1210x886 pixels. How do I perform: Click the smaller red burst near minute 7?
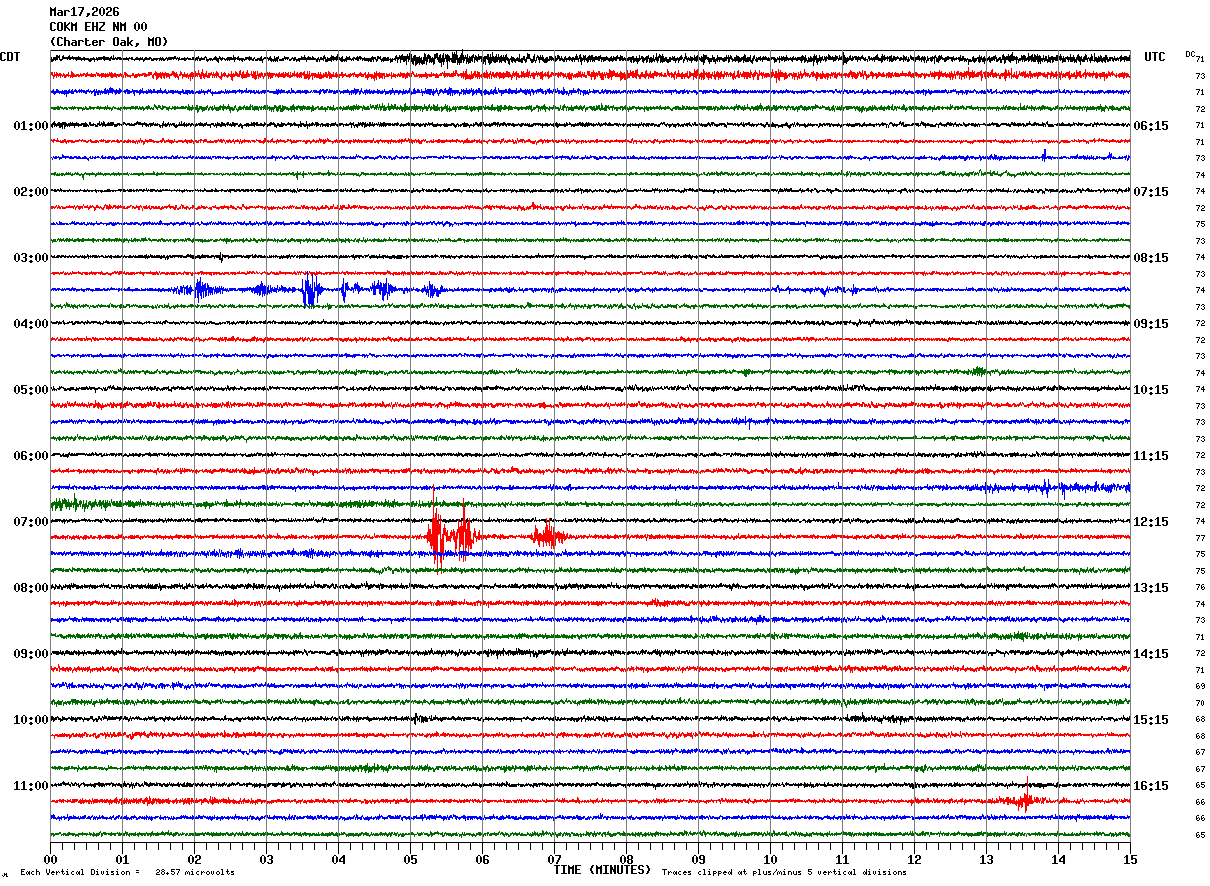549,536
